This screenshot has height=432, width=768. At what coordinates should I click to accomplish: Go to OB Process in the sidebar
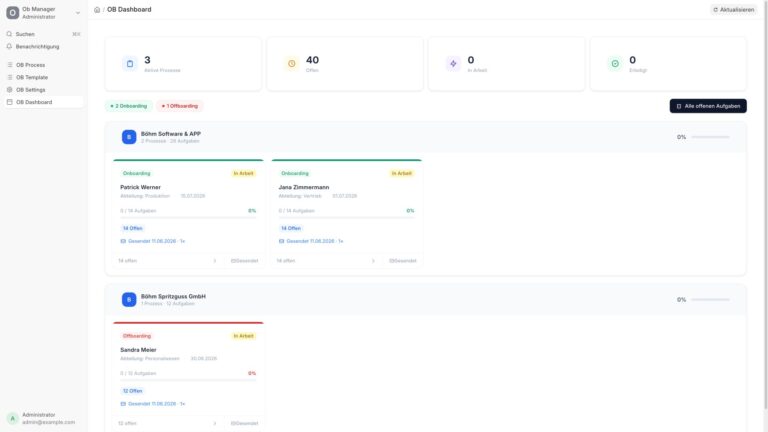tap(44, 65)
